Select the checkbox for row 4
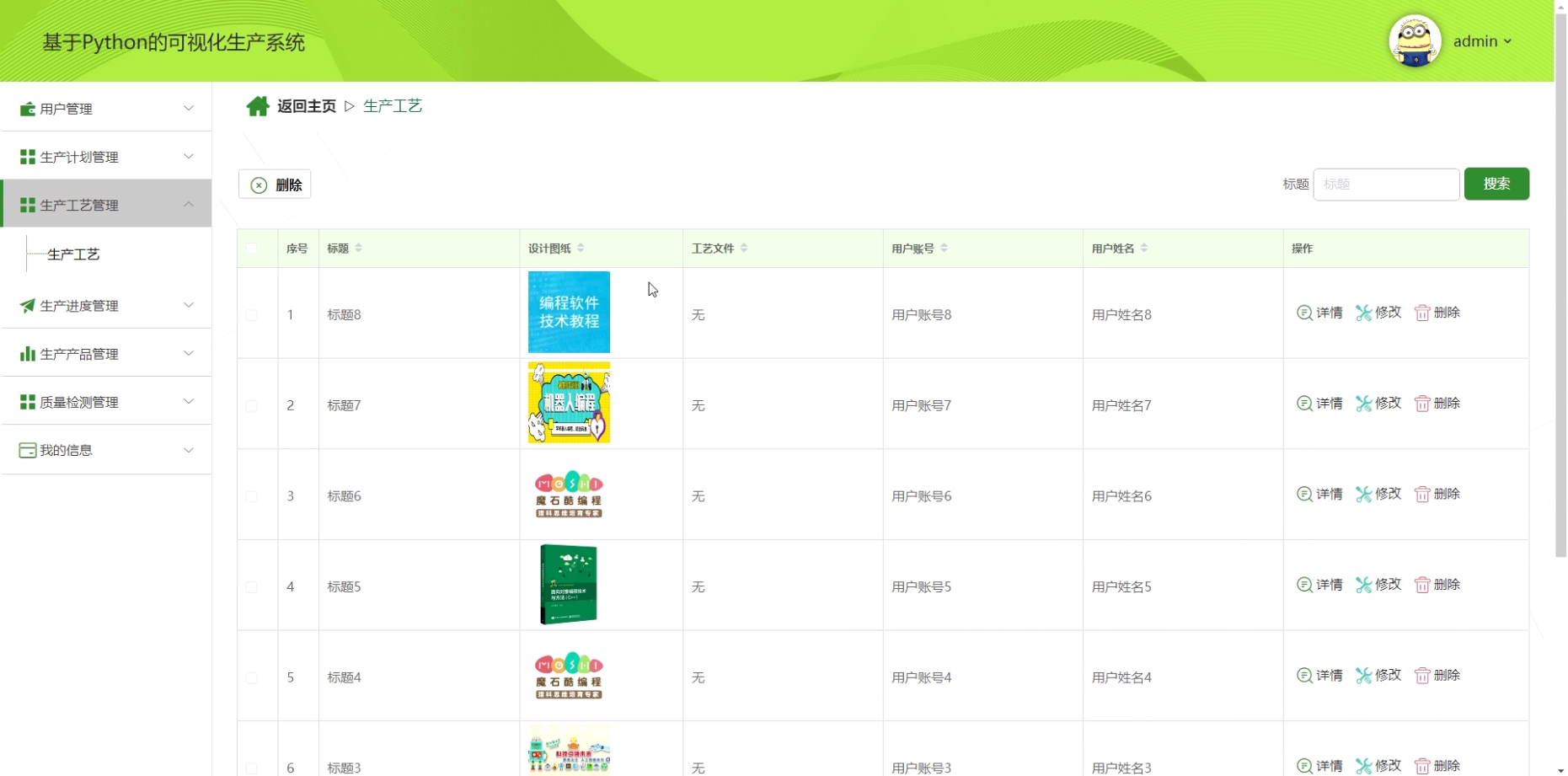Screen dimensions: 1568x776 click(252, 587)
